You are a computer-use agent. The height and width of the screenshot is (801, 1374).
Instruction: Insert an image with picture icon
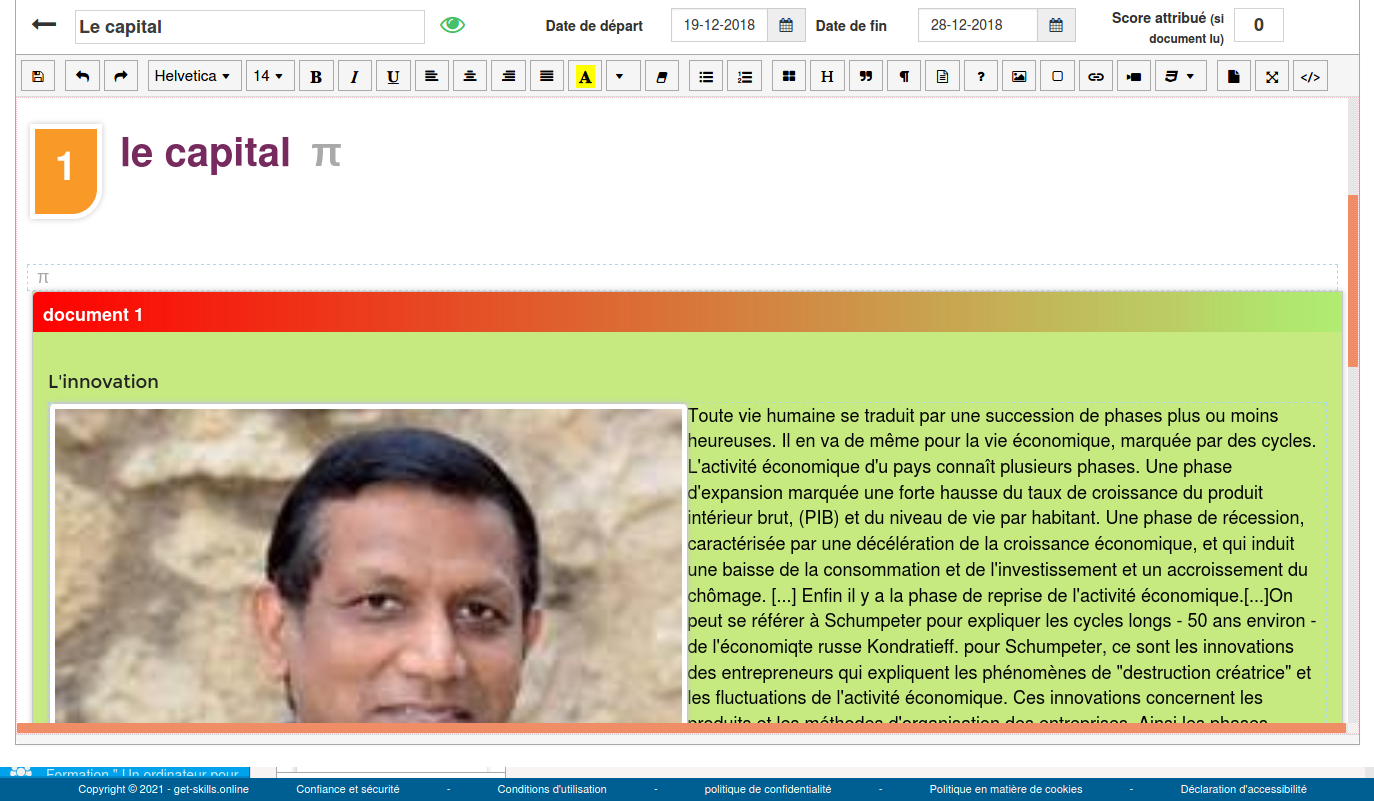pyautogui.click(x=1019, y=76)
